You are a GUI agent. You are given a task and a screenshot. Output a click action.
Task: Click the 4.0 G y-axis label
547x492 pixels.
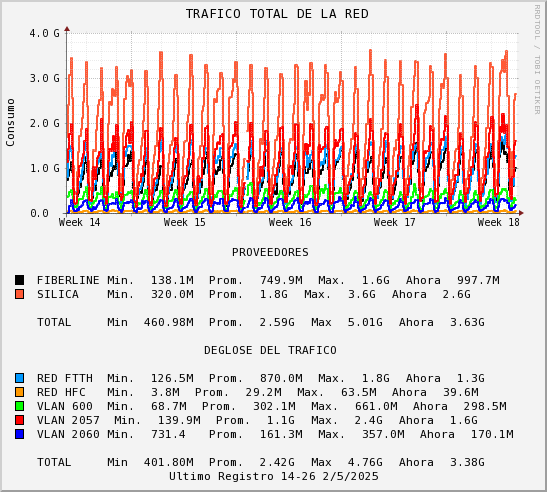45,33
